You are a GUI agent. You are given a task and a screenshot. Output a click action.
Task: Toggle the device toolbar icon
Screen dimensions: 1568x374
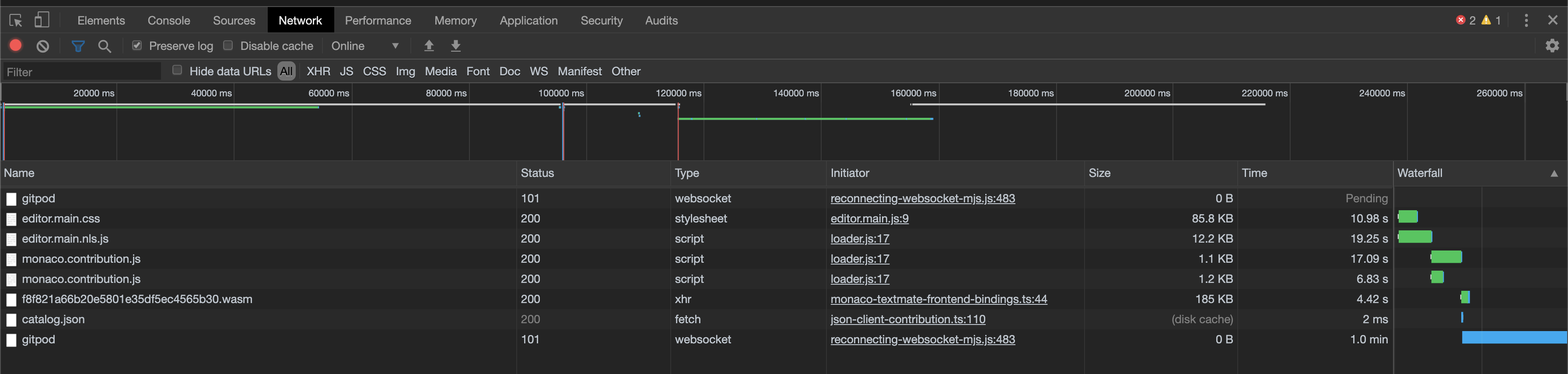[42, 20]
